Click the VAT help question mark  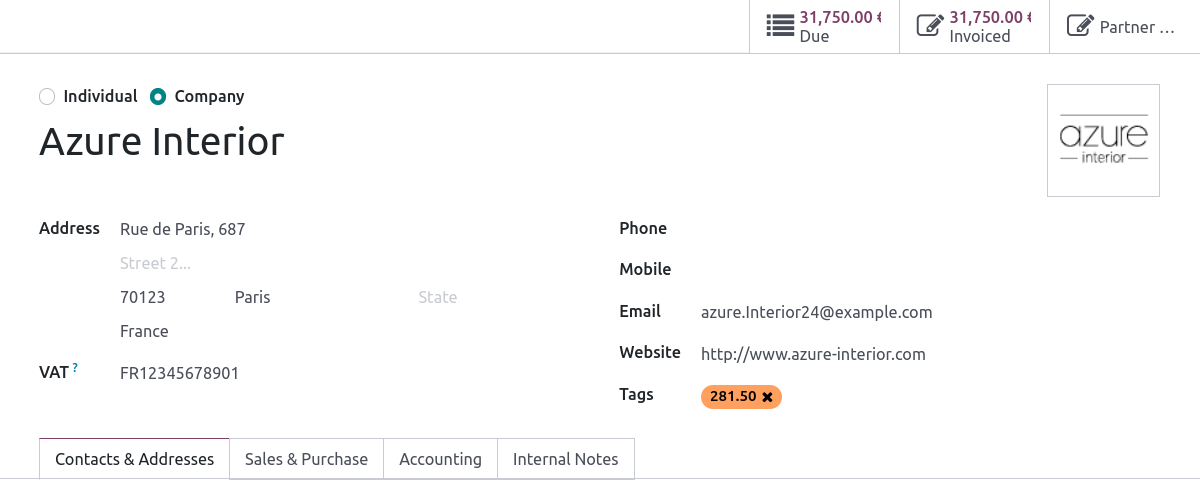[x=75, y=368]
